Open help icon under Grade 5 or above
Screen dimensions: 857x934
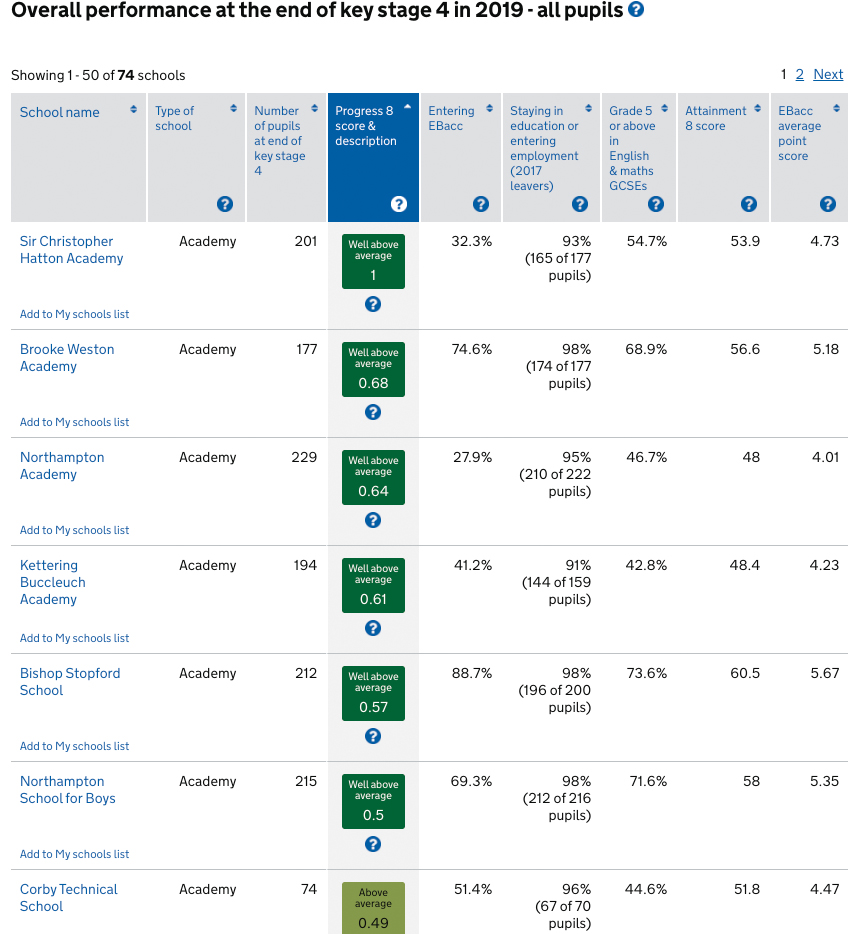click(656, 204)
